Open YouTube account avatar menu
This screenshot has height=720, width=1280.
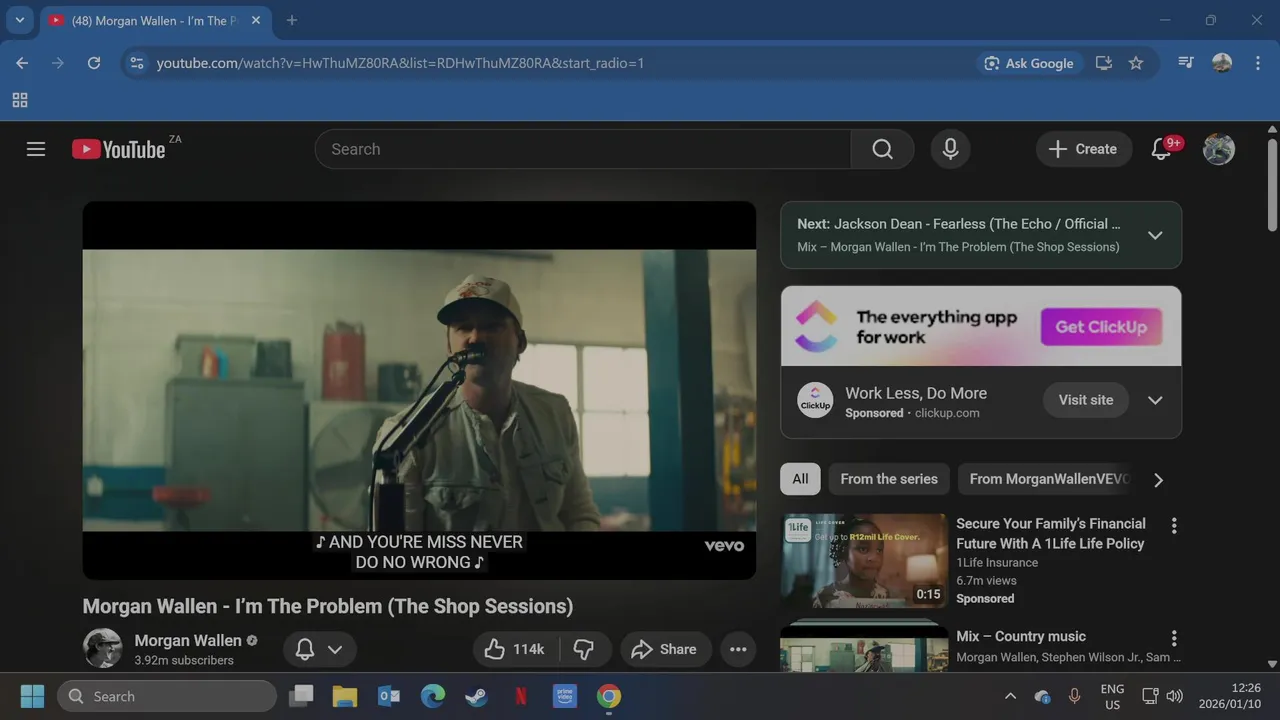tap(1218, 149)
